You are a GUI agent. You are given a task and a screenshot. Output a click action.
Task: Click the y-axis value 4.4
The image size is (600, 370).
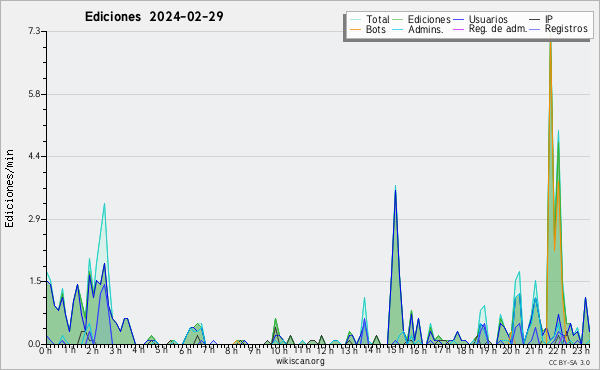[x=34, y=156]
